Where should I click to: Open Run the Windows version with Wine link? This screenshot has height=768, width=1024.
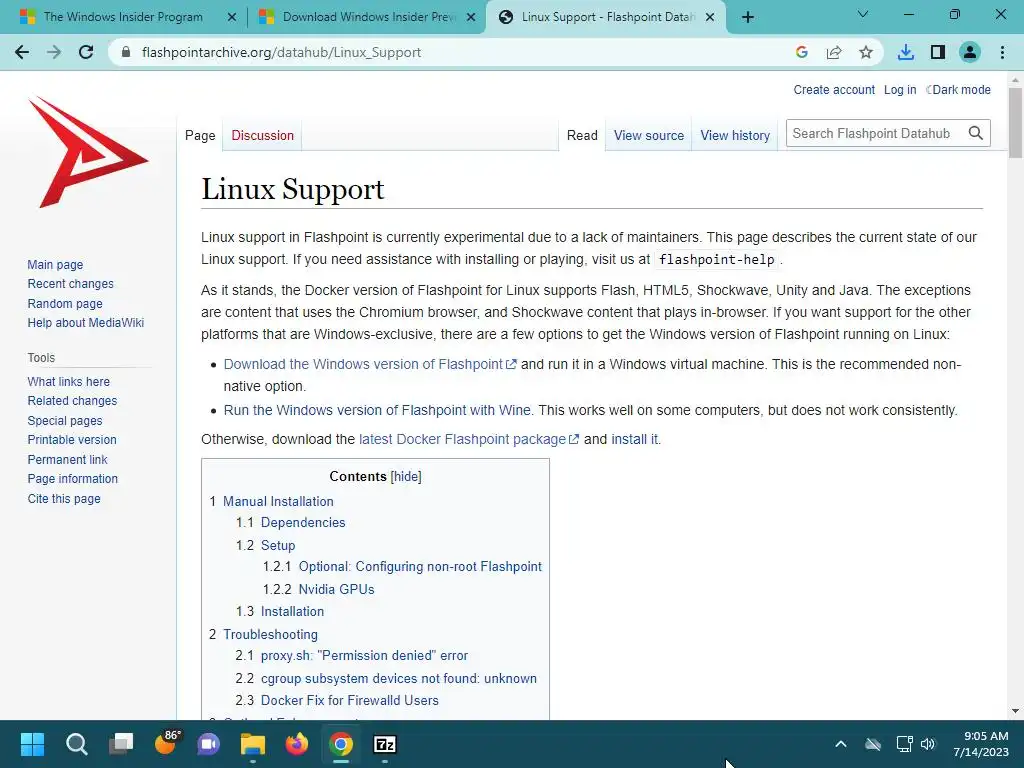coord(377,410)
